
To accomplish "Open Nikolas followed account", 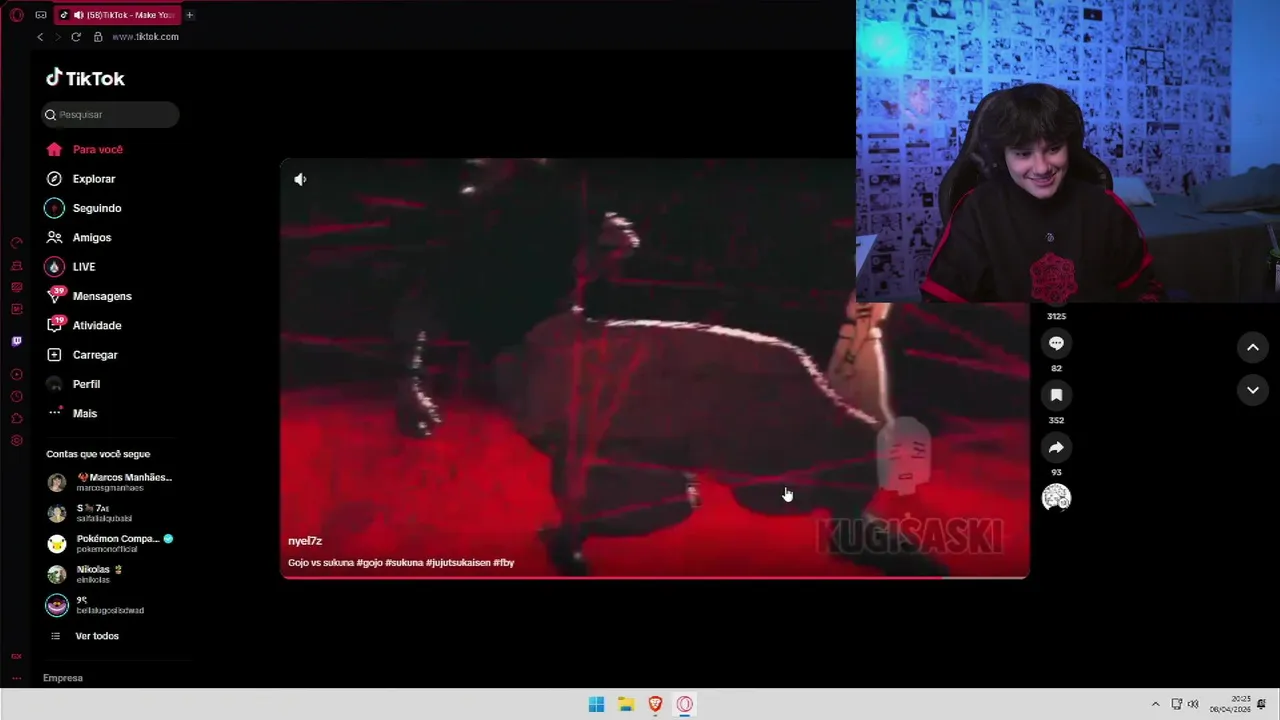I will [86, 574].
